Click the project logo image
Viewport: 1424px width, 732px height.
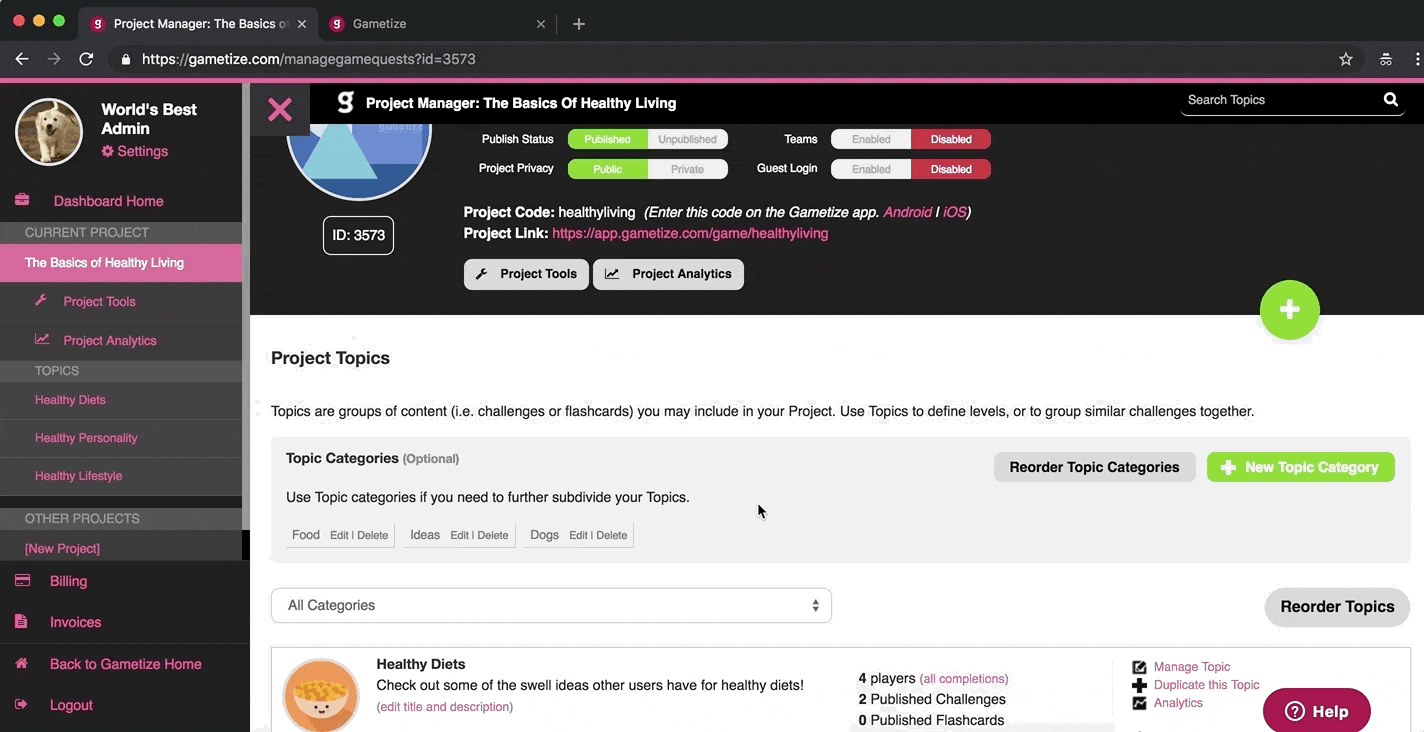click(x=359, y=160)
